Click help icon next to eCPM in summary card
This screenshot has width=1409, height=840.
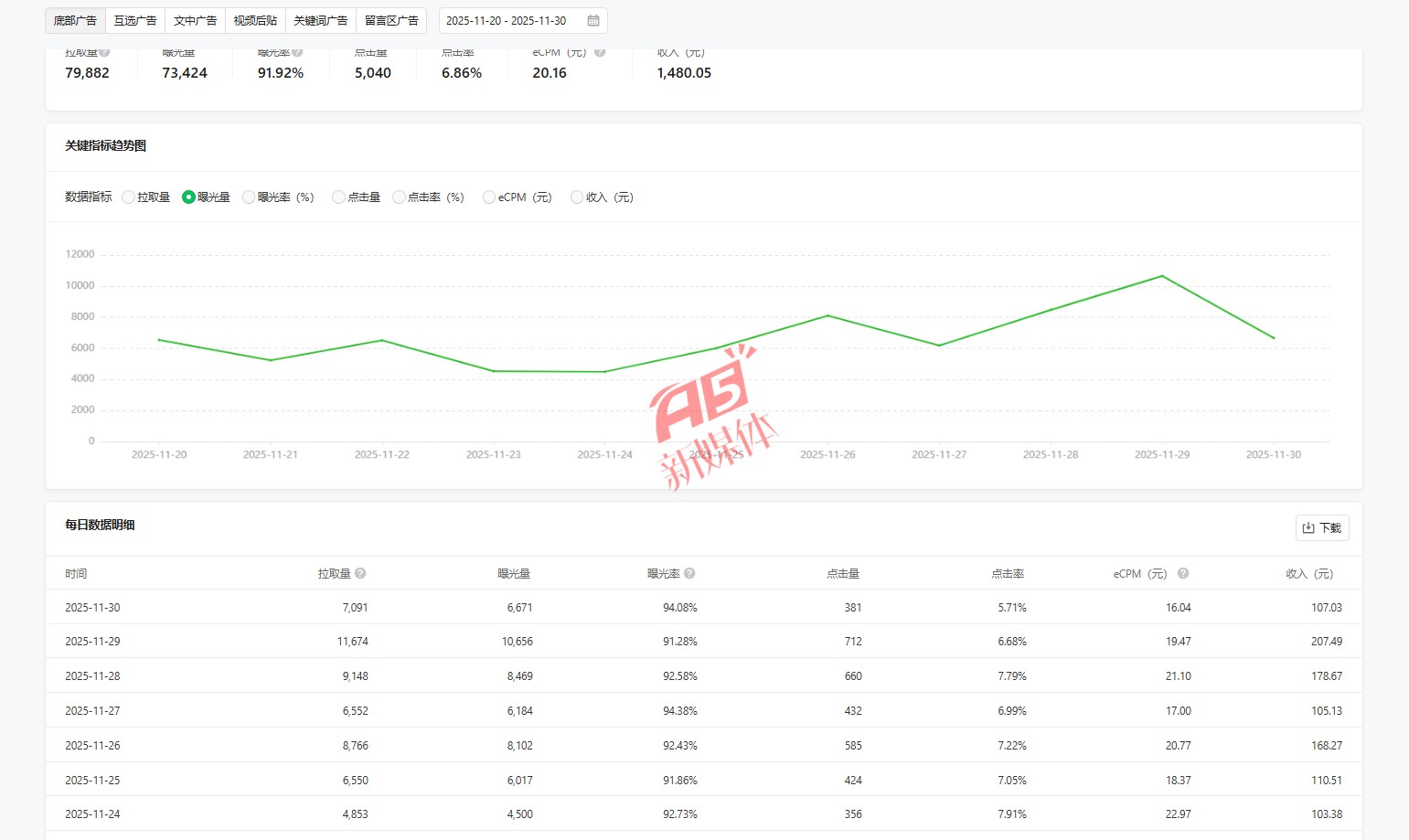600,53
